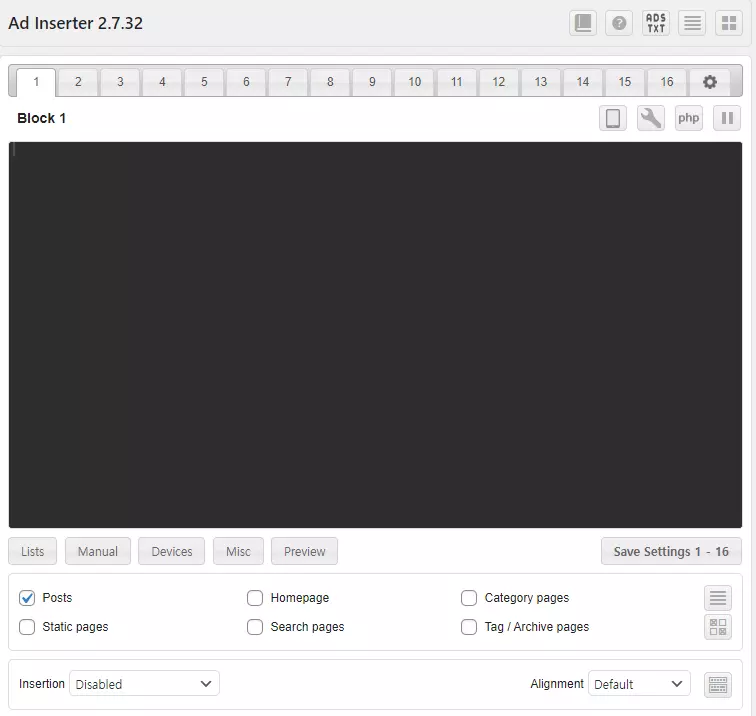Click the Ad Inserter 2.7.32 title

(76, 23)
